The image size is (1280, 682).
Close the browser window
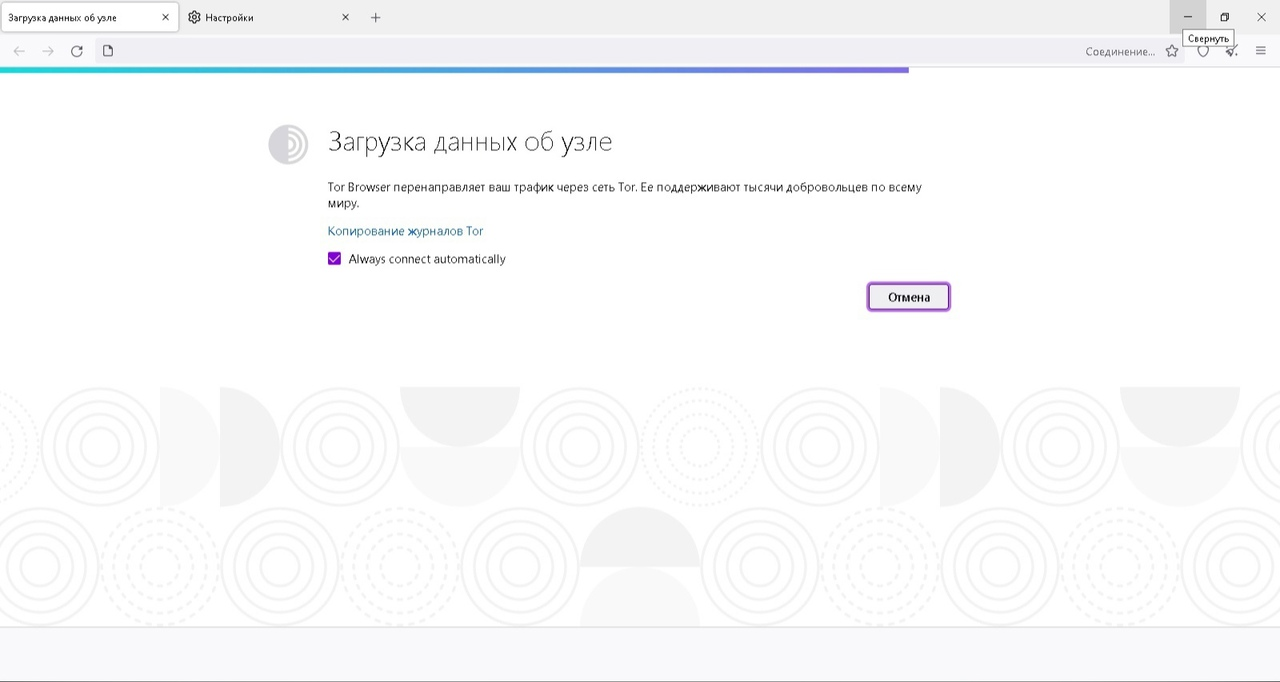coord(1261,17)
